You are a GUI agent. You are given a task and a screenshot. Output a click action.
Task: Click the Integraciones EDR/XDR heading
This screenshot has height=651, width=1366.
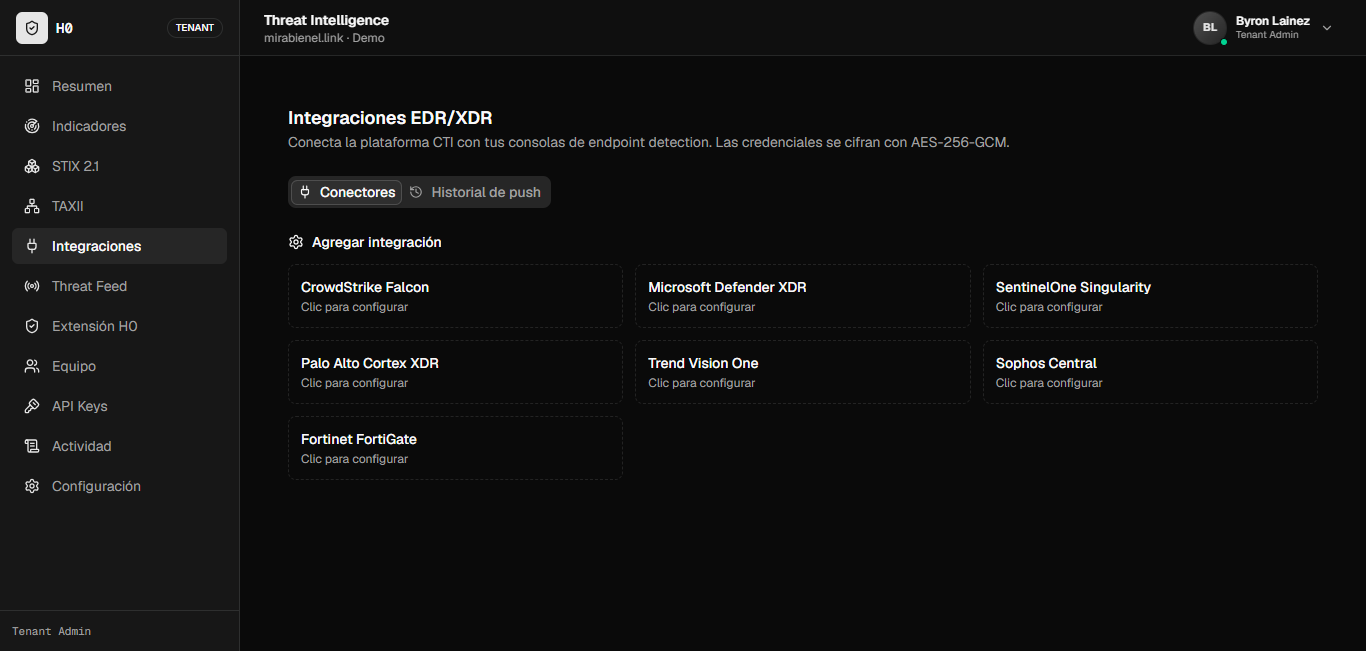390,118
